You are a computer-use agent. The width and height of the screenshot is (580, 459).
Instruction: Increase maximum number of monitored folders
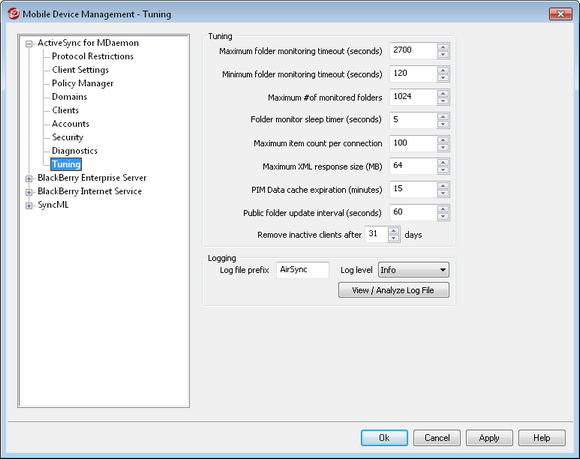point(443,94)
